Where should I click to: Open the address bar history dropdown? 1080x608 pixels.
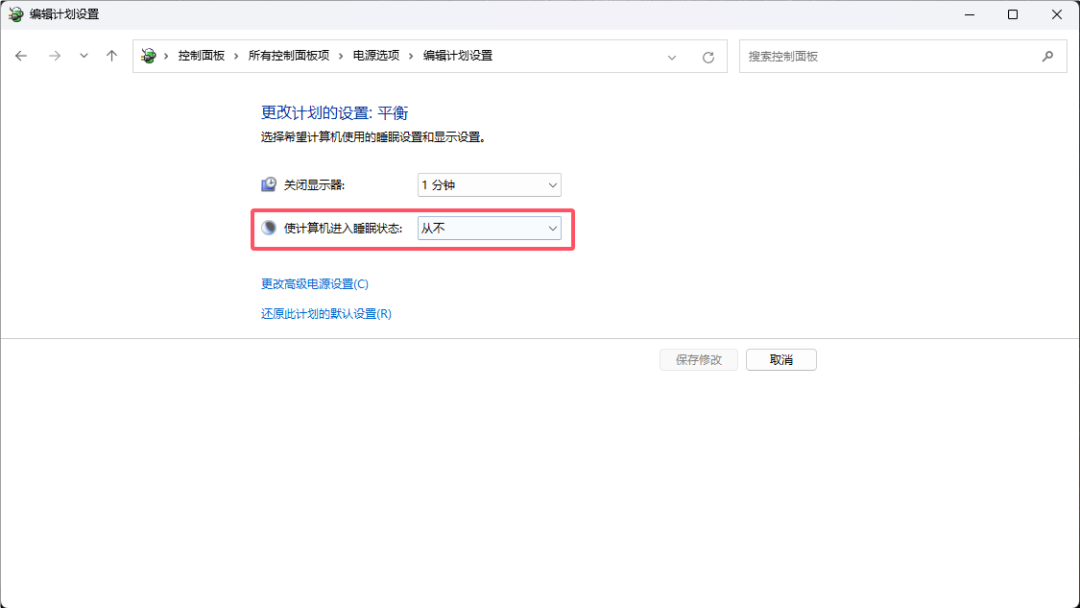[x=672, y=56]
